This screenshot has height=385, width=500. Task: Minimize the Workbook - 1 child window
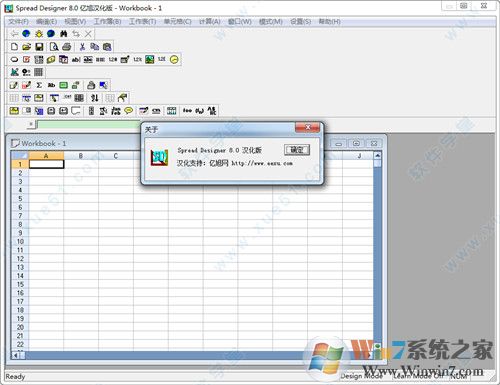(x=338, y=144)
